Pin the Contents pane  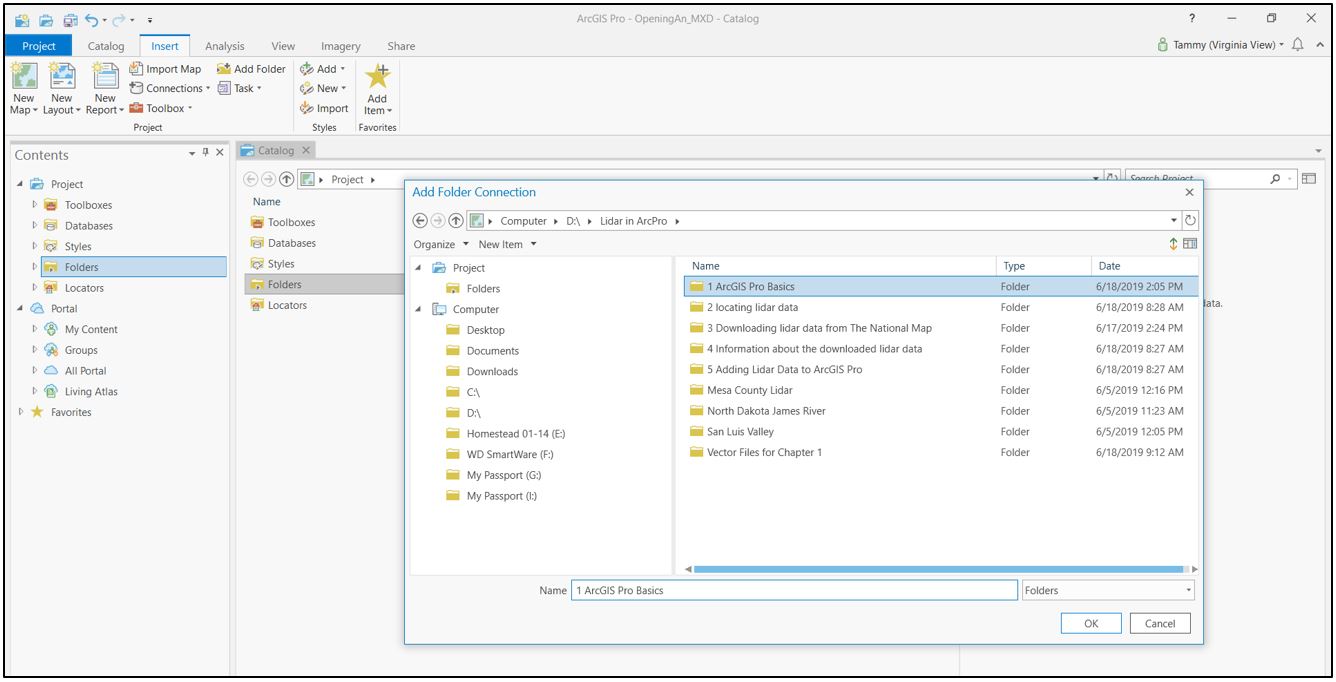pyautogui.click(x=203, y=150)
